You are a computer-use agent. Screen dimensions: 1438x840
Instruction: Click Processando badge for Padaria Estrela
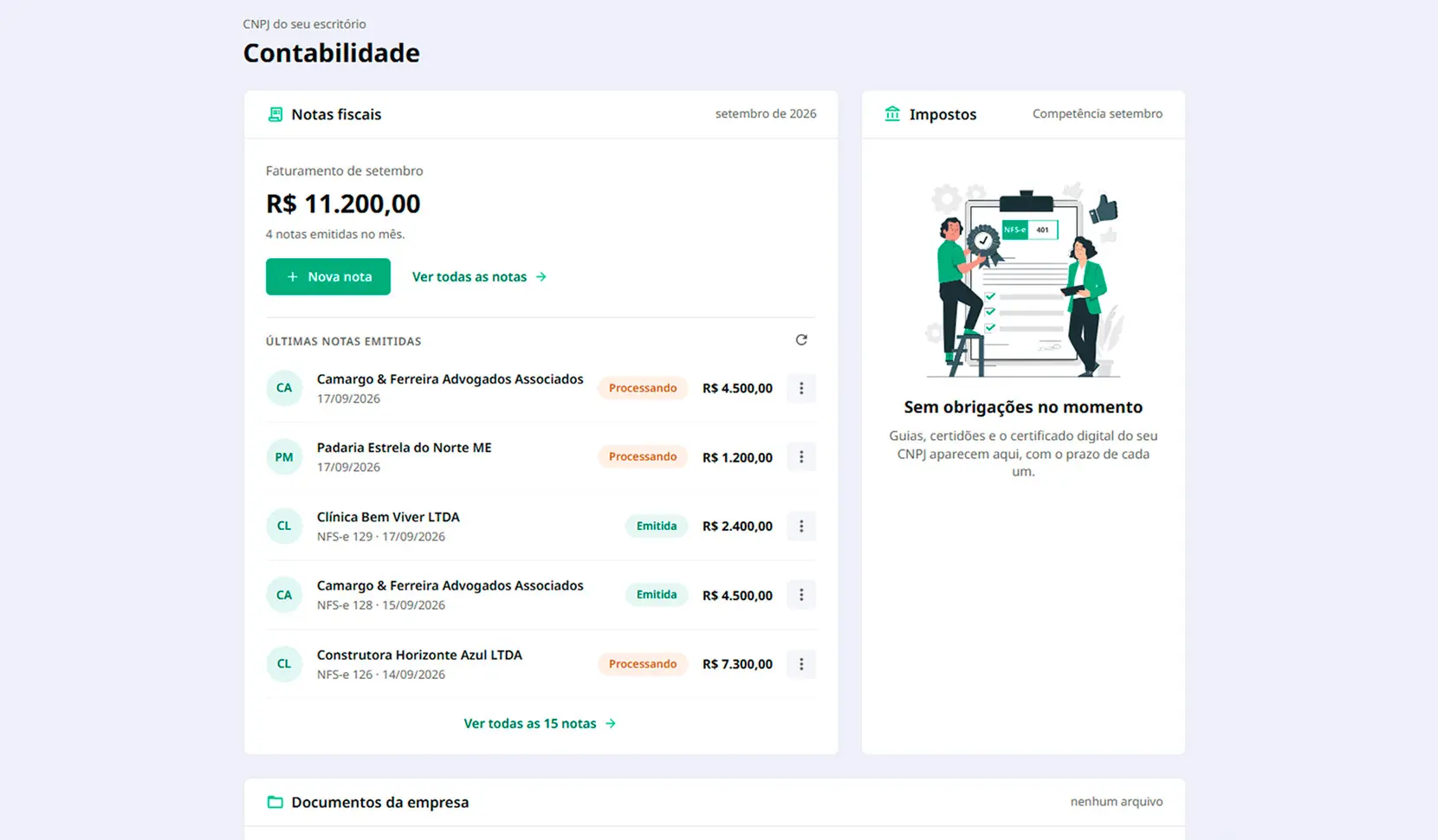point(643,457)
